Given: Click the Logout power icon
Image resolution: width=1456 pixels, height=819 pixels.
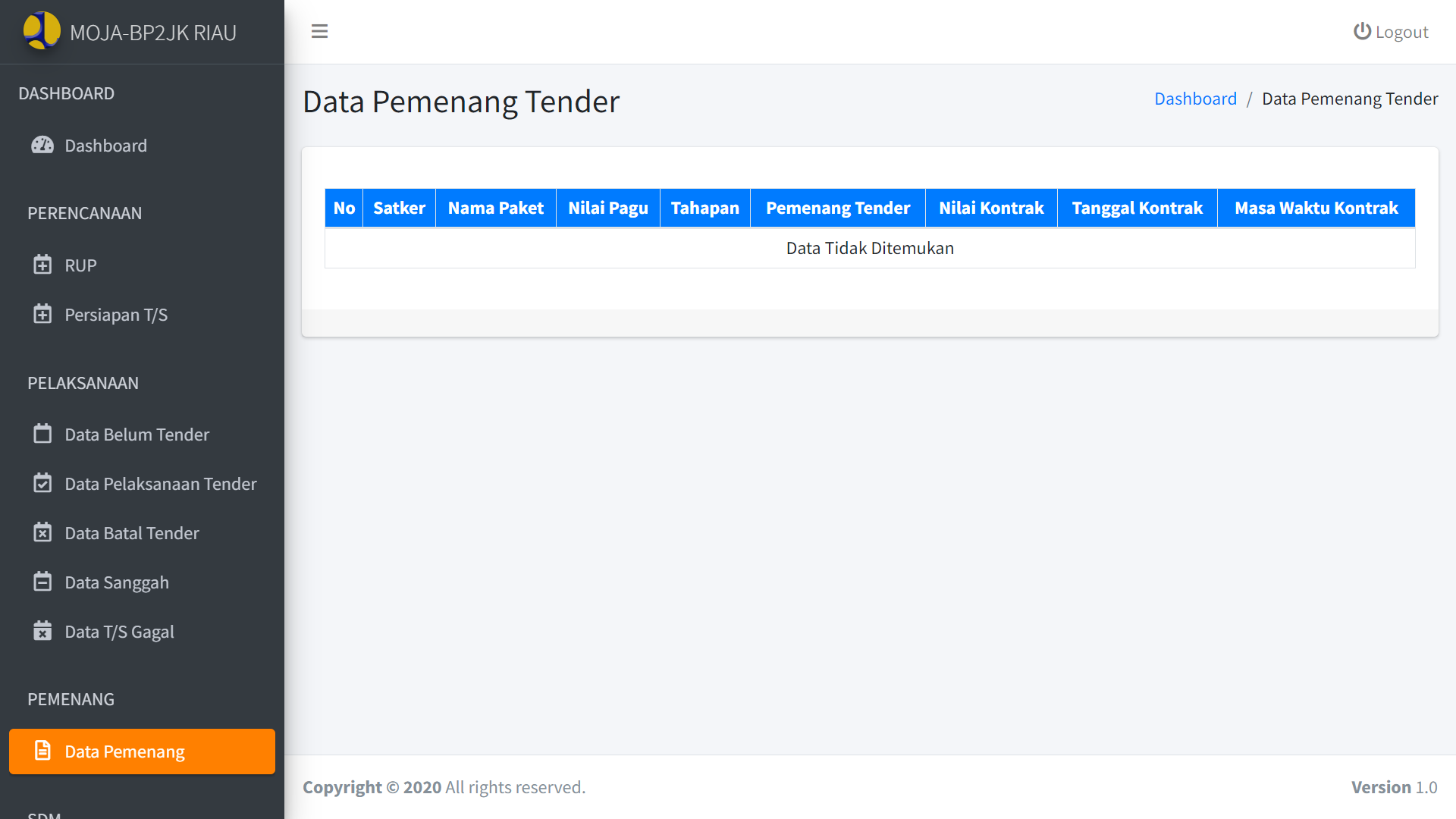Looking at the screenshot, I should [1362, 31].
